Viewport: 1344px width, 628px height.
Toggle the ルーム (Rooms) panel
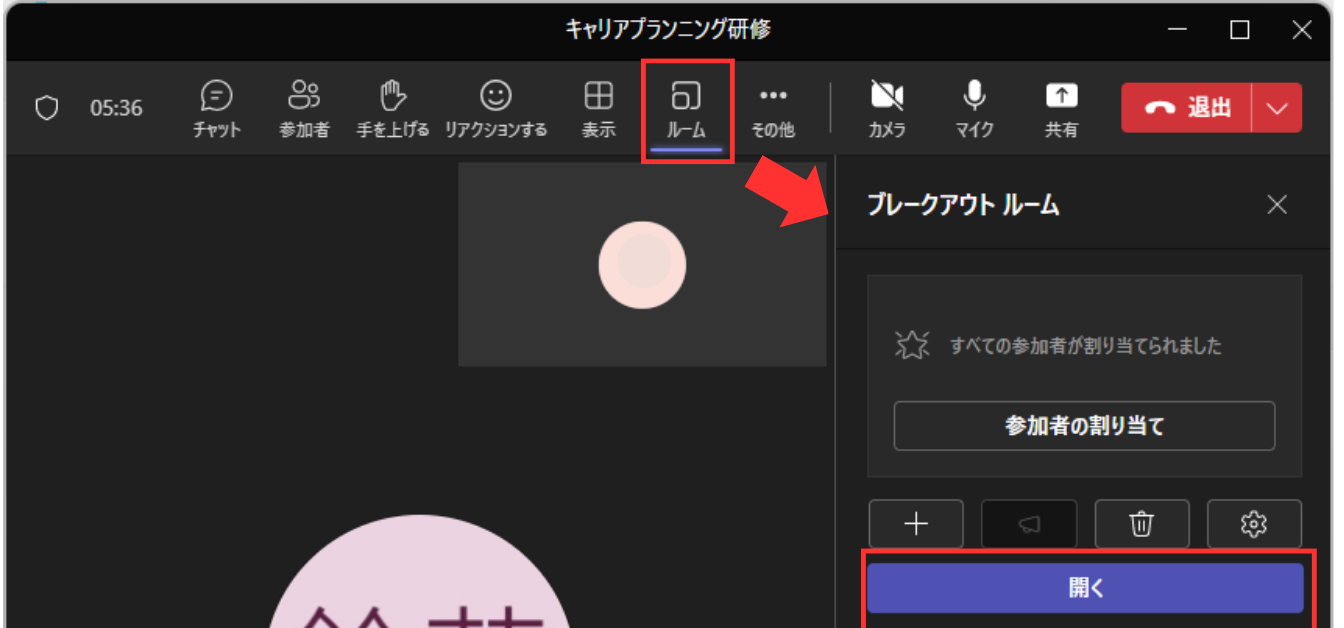[686, 108]
